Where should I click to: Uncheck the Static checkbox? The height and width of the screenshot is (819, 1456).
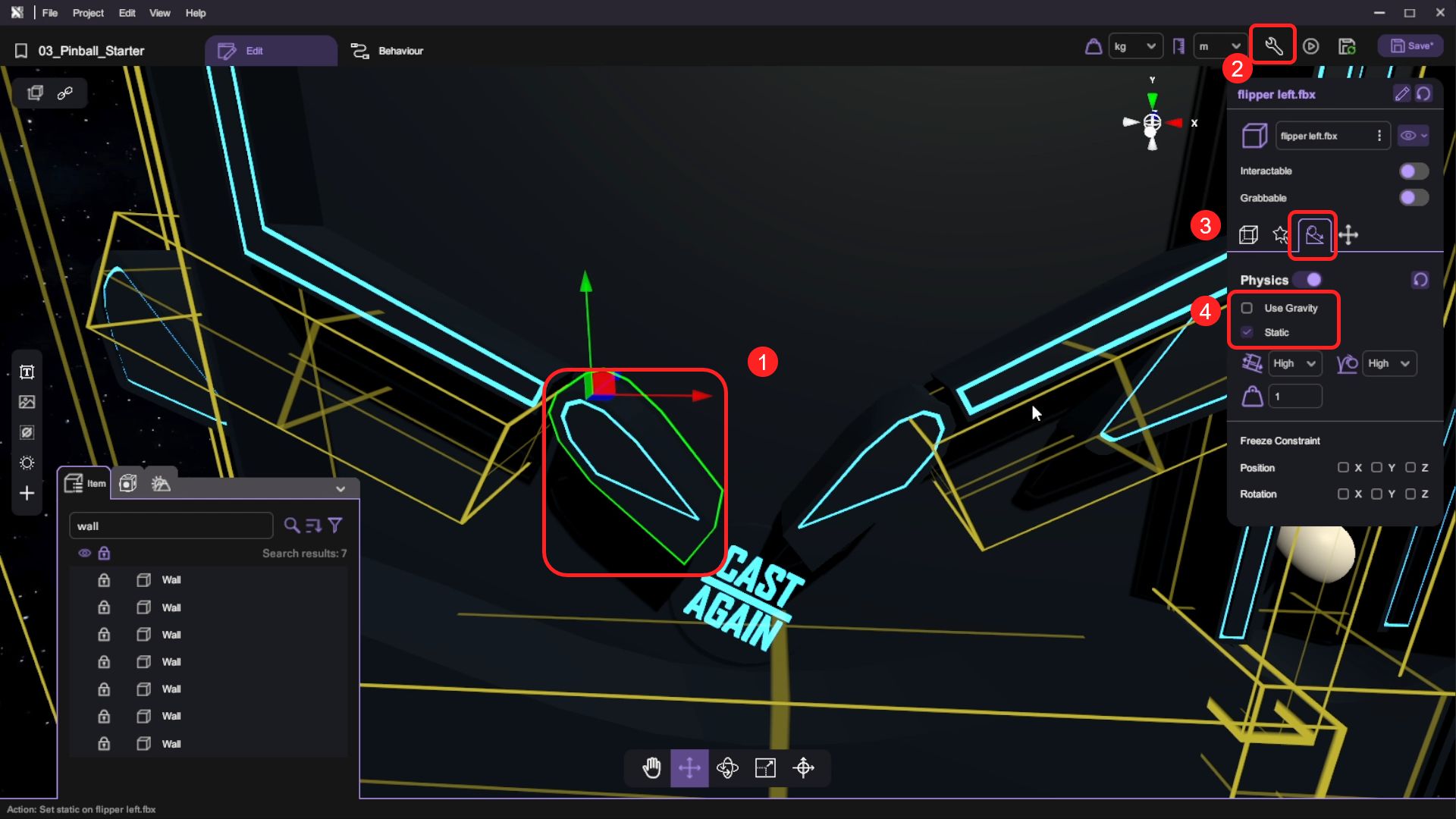coord(1247,332)
